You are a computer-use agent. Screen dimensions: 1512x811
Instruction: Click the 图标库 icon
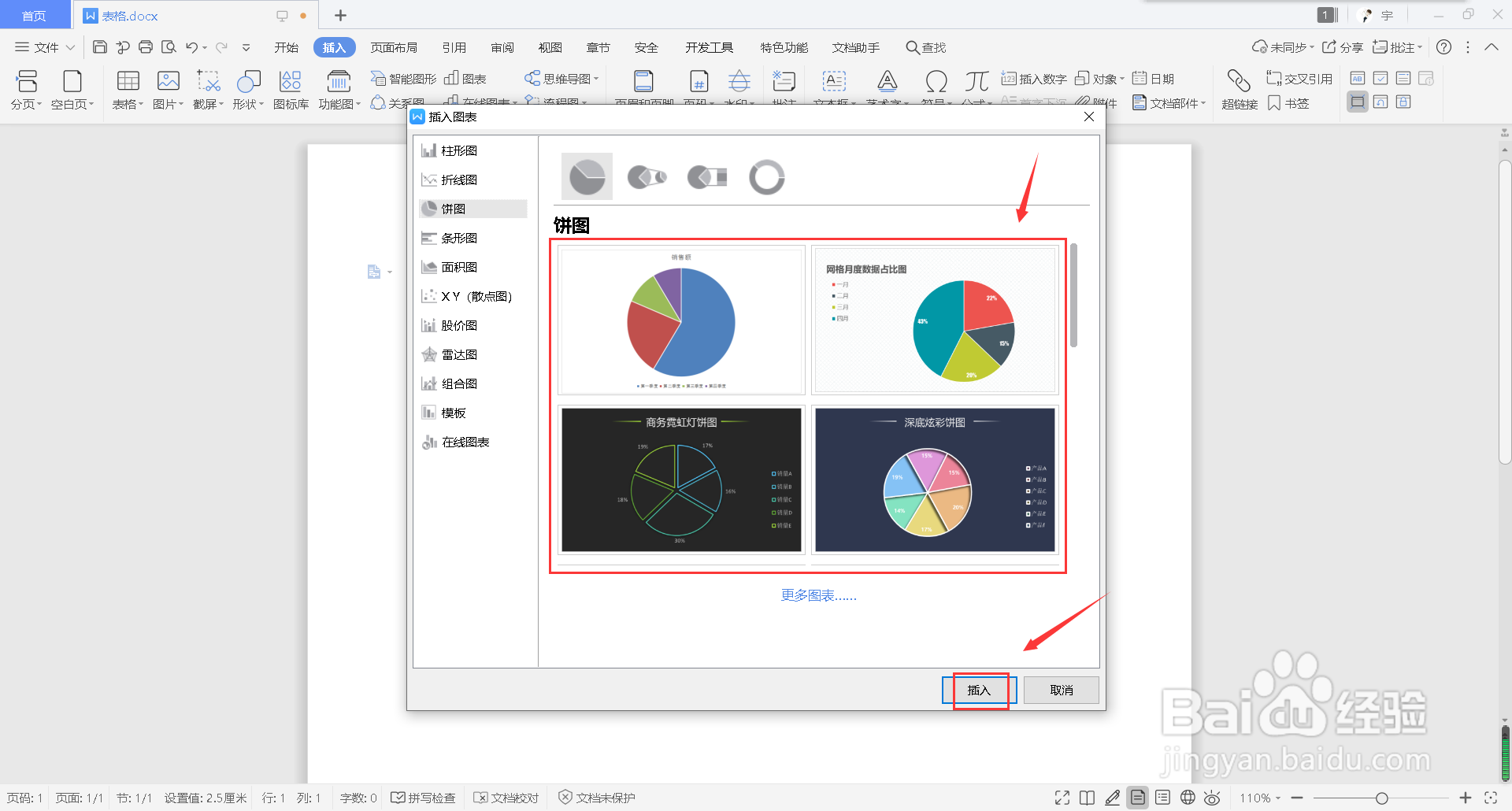pyautogui.click(x=291, y=89)
